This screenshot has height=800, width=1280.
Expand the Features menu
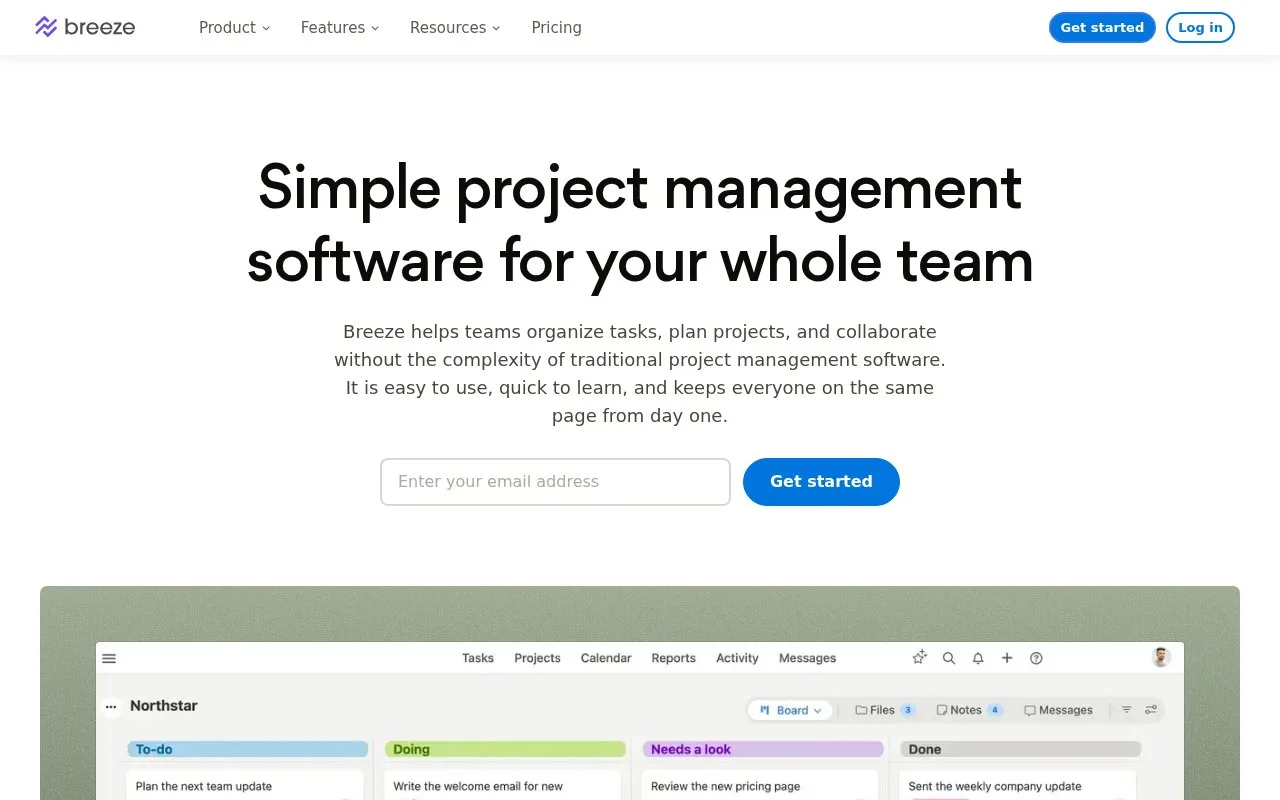[x=340, y=28]
